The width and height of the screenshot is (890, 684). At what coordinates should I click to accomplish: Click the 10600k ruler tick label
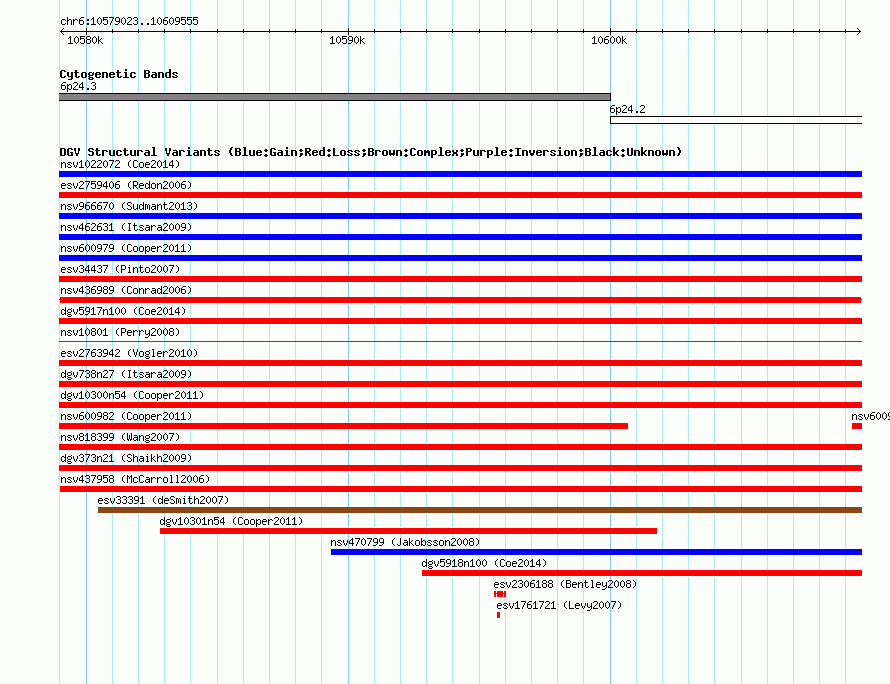click(x=609, y=40)
